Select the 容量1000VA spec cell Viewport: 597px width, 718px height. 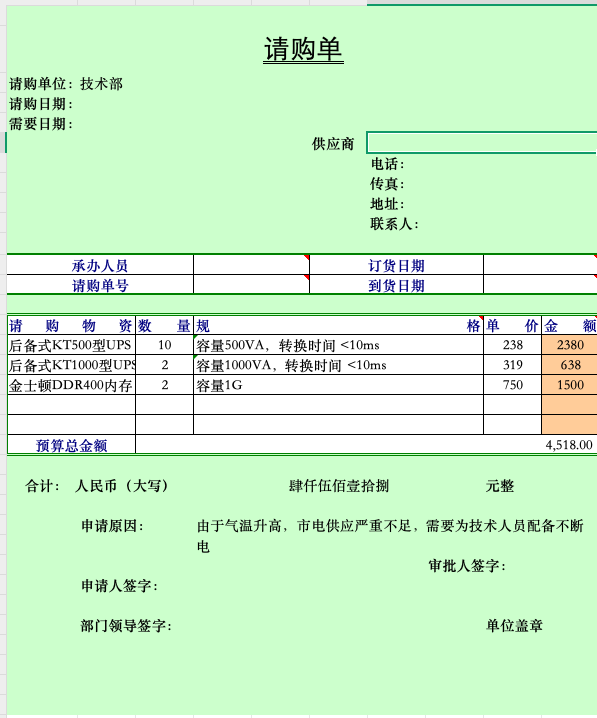[338, 364]
